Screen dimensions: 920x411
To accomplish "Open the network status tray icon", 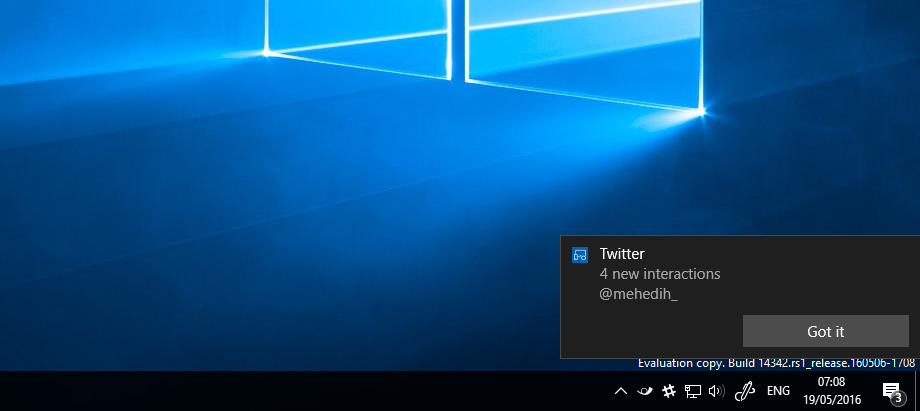I will tap(693, 391).
